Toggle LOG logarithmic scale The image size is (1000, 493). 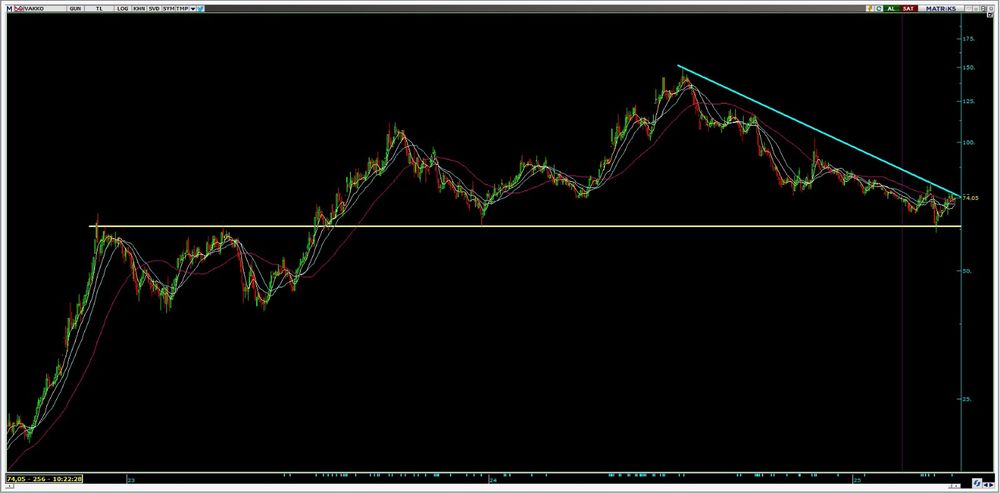coord(122,9)
